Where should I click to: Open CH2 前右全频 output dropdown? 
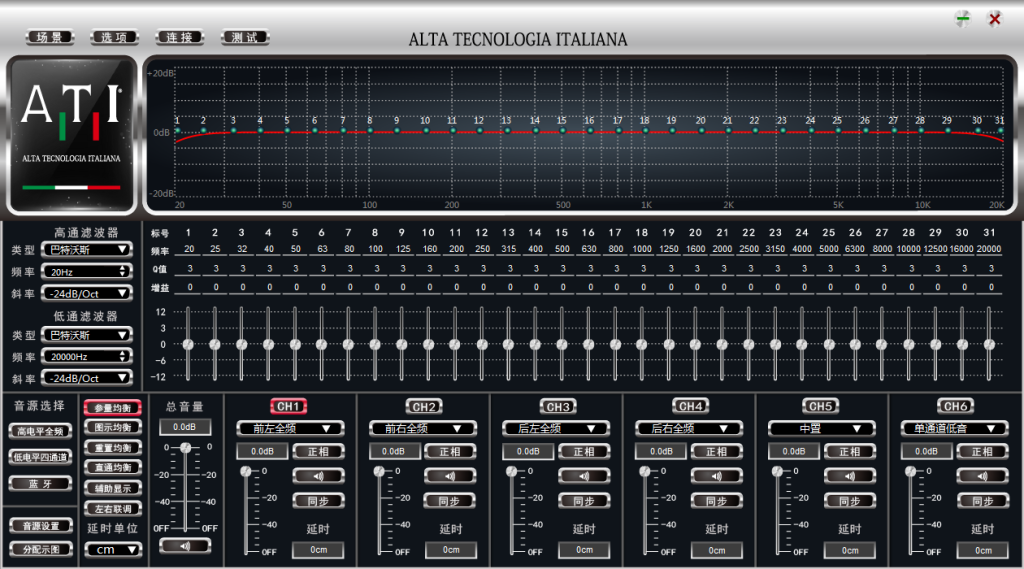pos(423,429)
